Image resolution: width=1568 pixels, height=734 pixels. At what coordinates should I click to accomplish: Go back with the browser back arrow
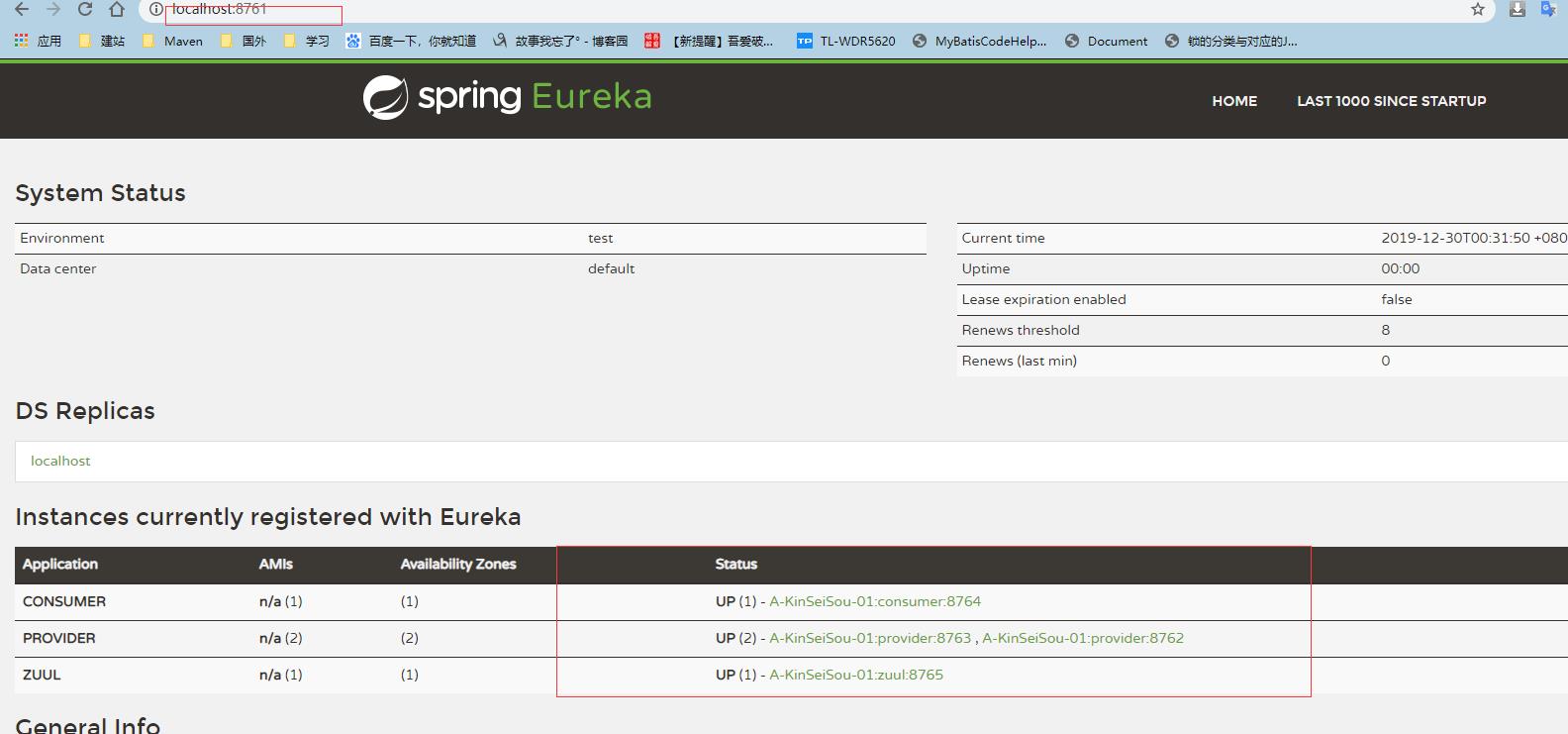point(22,9)
